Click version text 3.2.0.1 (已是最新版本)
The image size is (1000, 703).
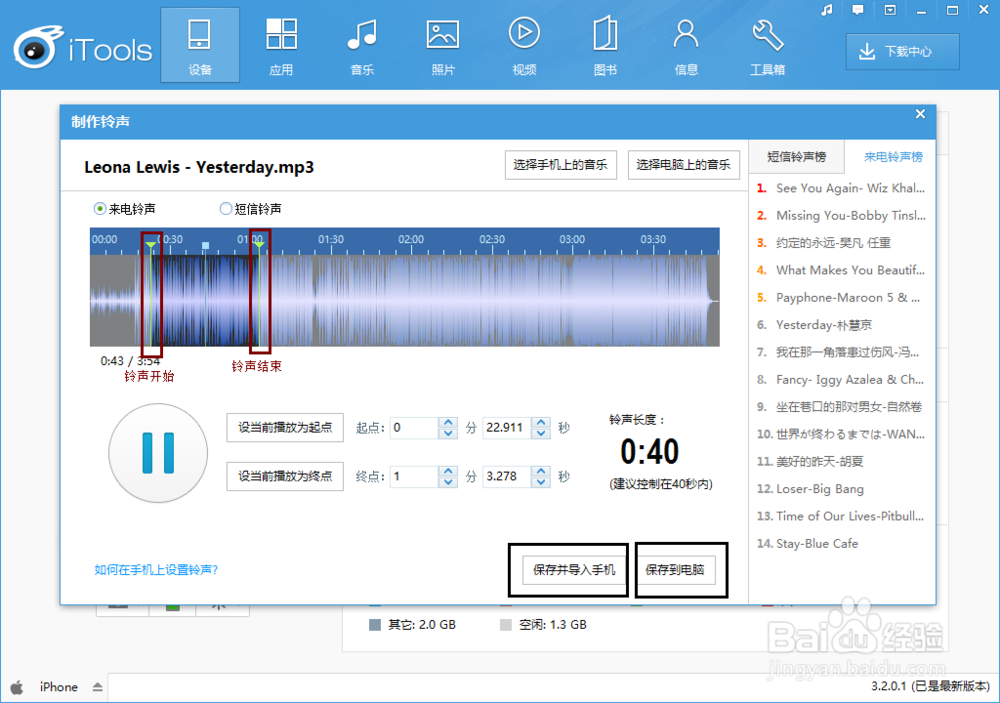point(930,686)
